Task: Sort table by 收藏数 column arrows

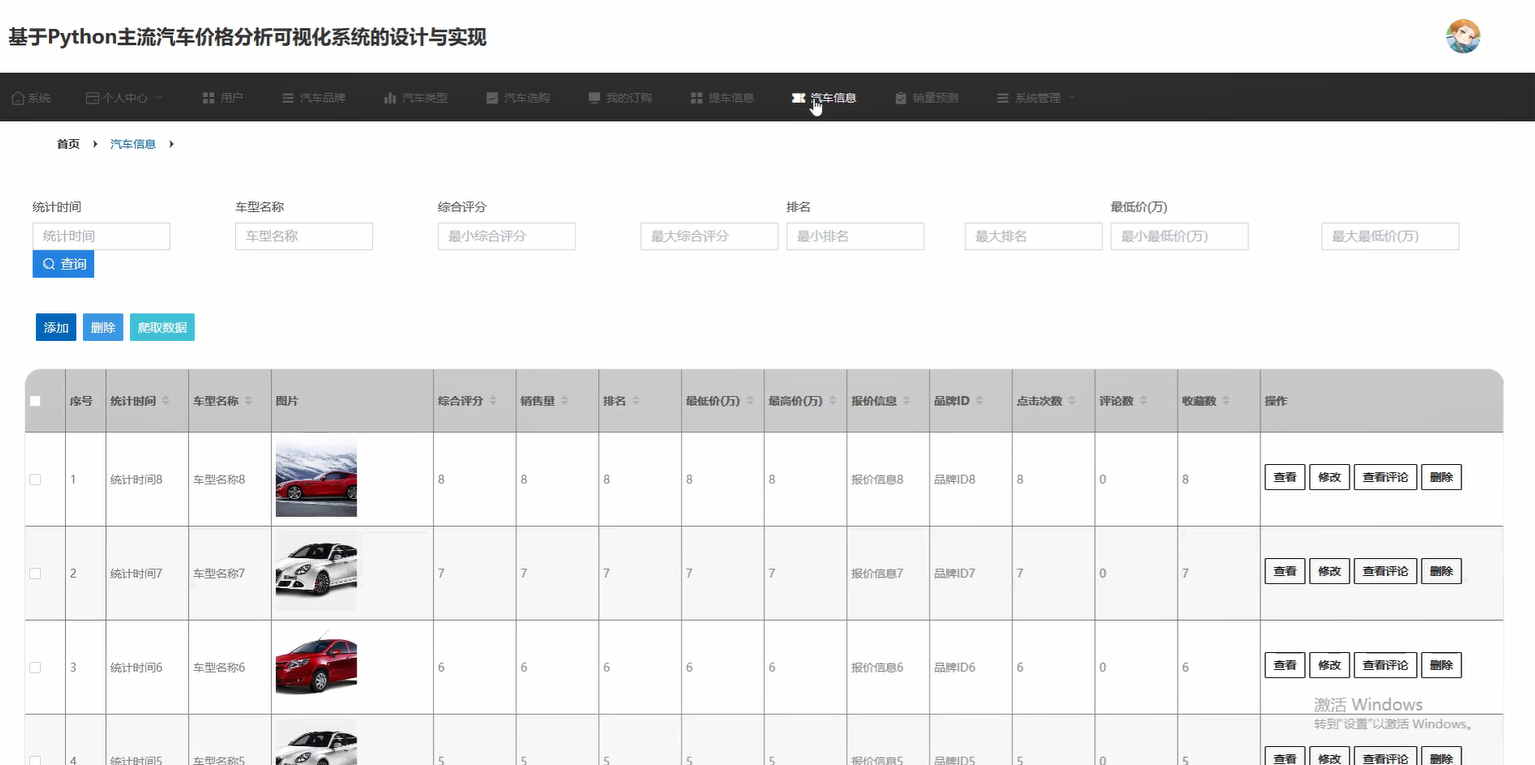Action: 1226,401
